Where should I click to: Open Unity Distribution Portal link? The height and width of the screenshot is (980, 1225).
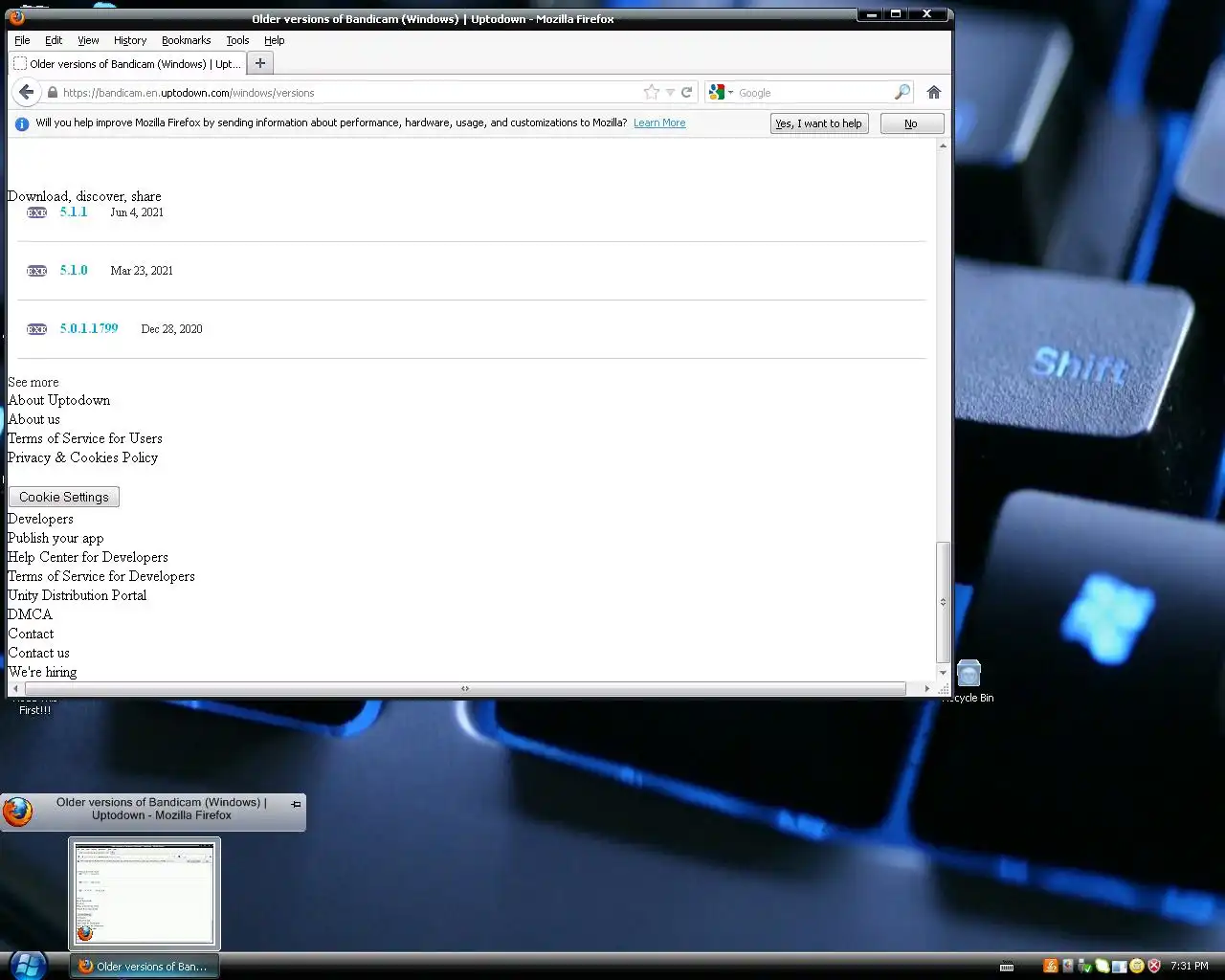[78, 595]
